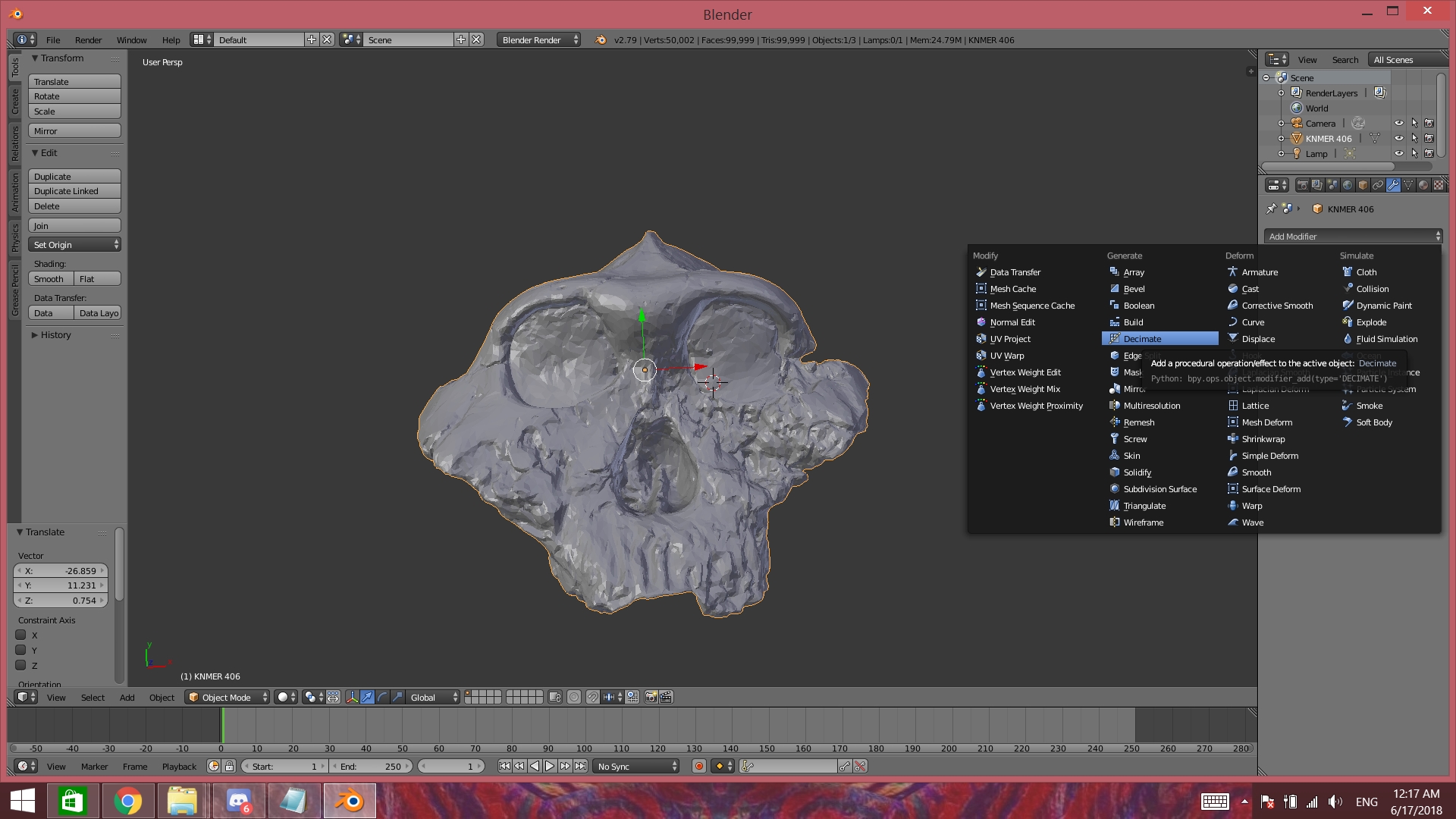Viewport: 1456px width, 819px height.
Task: Select the Rotate manipulator arc icon
Action: [382, 698]
